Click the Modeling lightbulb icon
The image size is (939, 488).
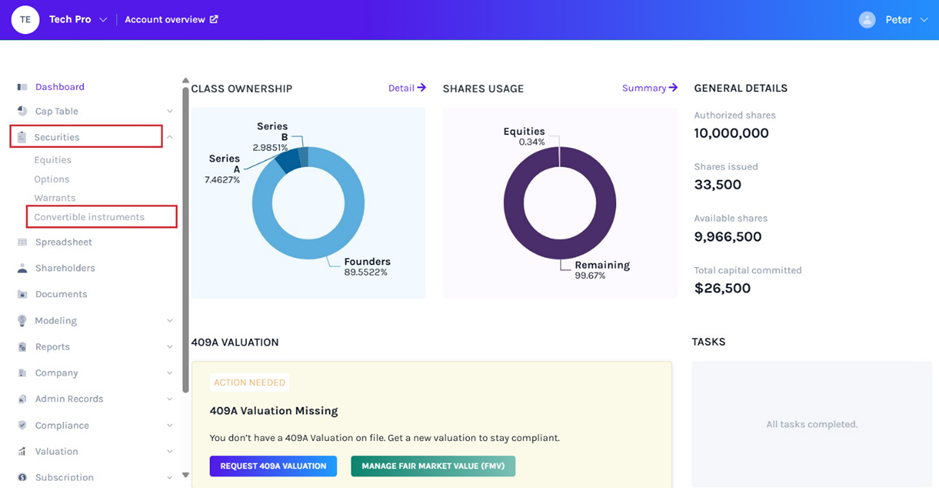pyautogui.click(x=22, y=321)
